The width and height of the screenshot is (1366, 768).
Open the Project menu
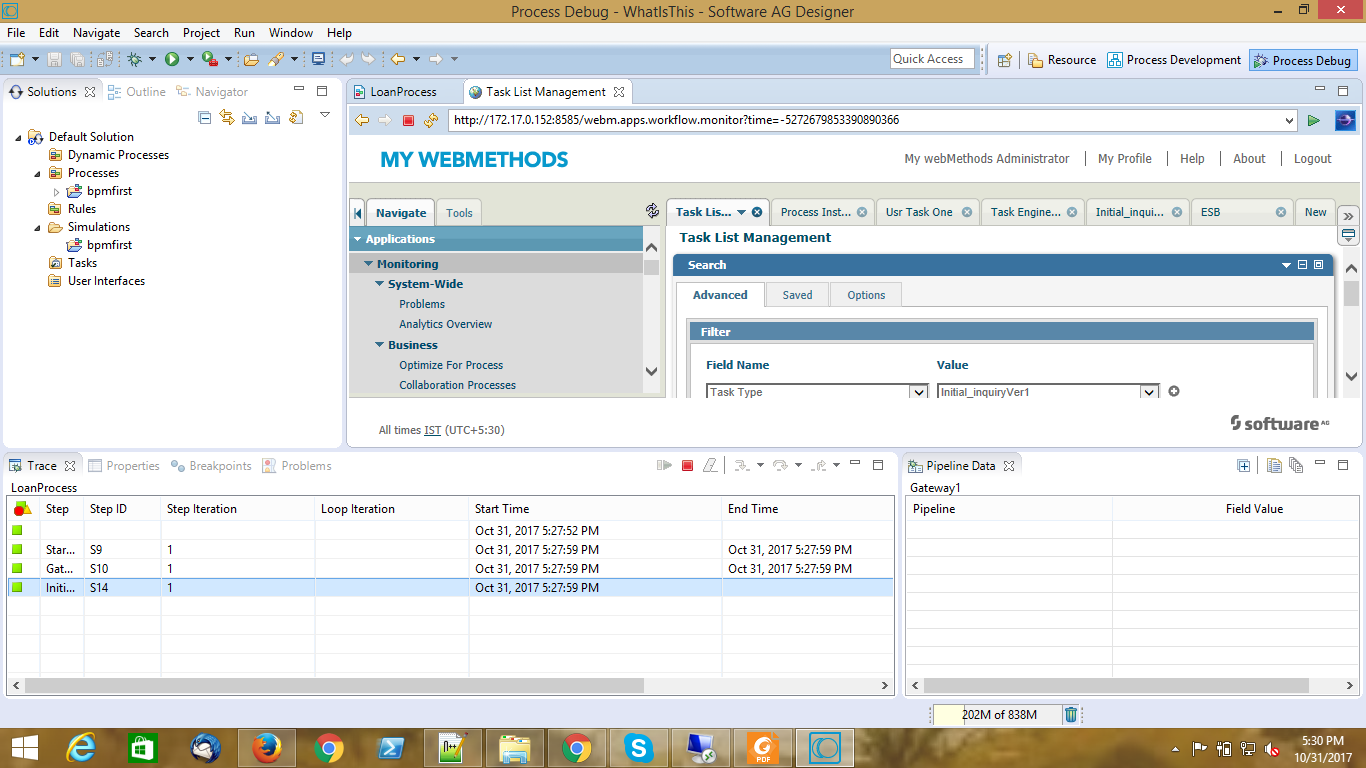click(202, 33)
